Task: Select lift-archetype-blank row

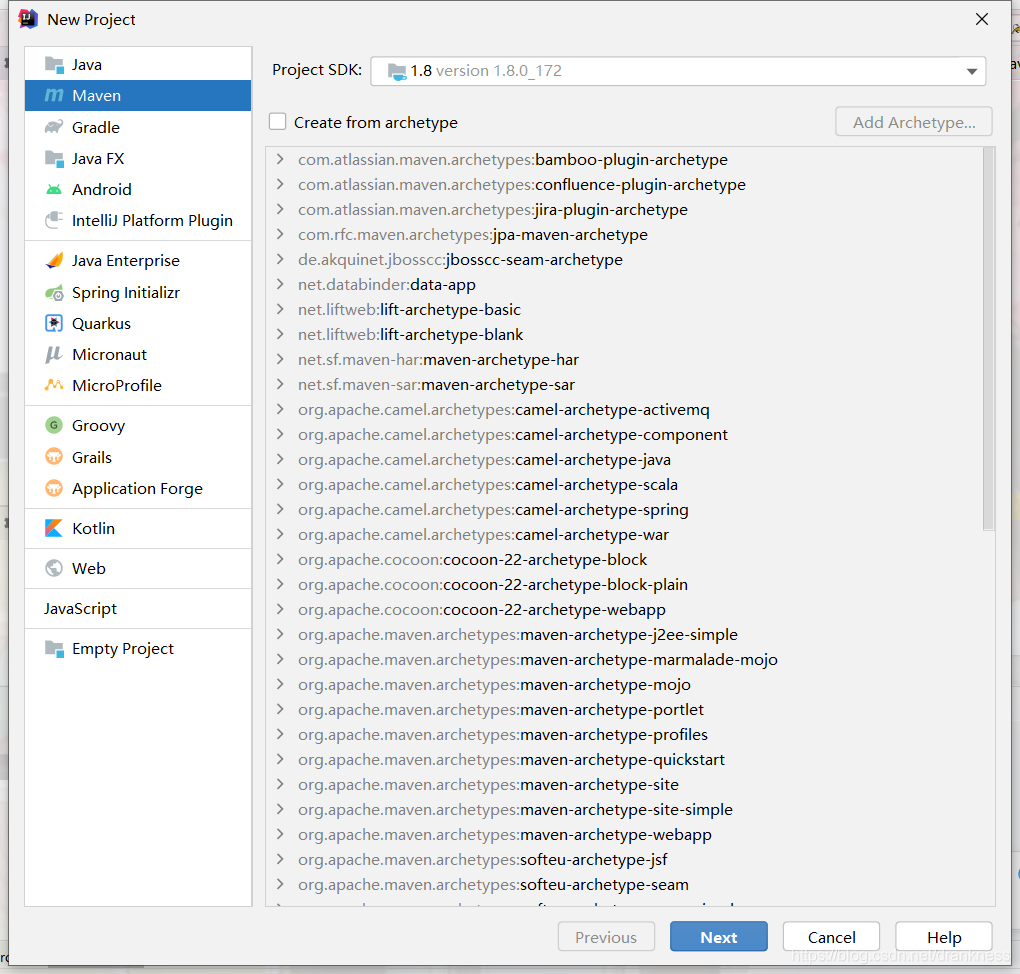Action: [x=624, y=334]
